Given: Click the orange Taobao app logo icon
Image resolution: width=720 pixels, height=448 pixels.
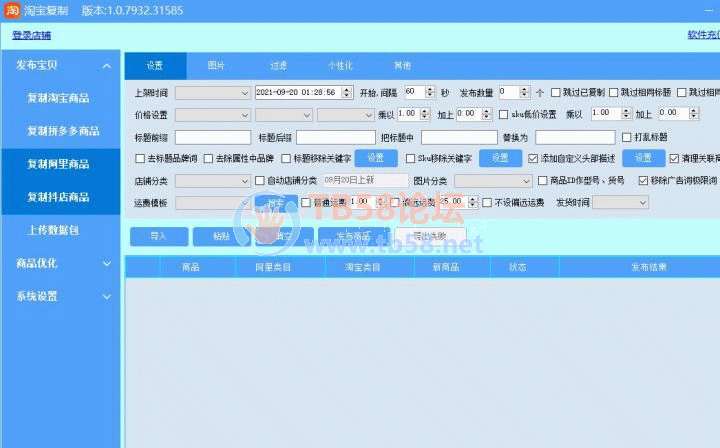Looking at the screenshot, I should pyautogui.click(x=12, y=10).
